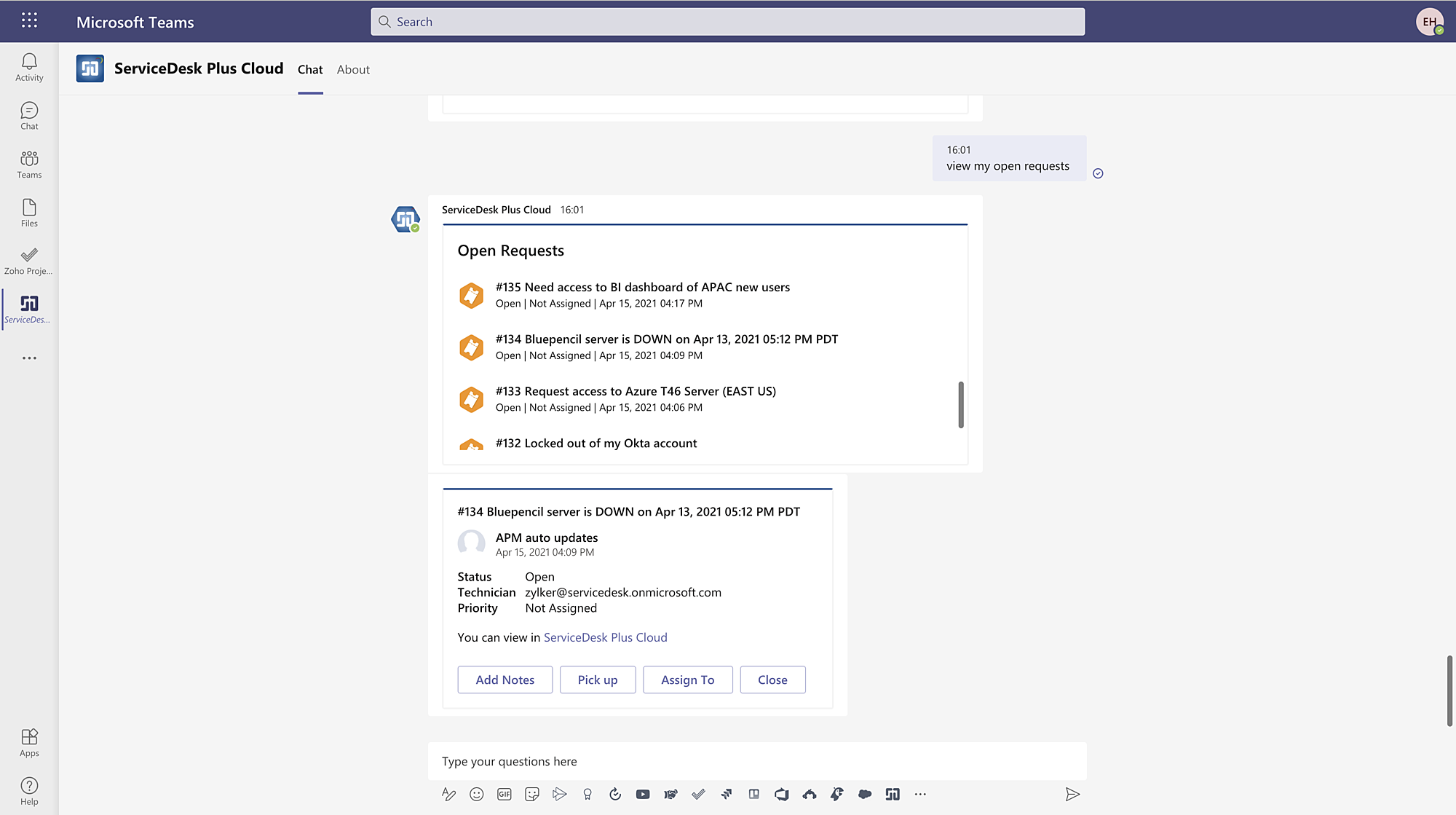
Task: Expand more messaging extensions in compose bar
Action: point(920,795)
